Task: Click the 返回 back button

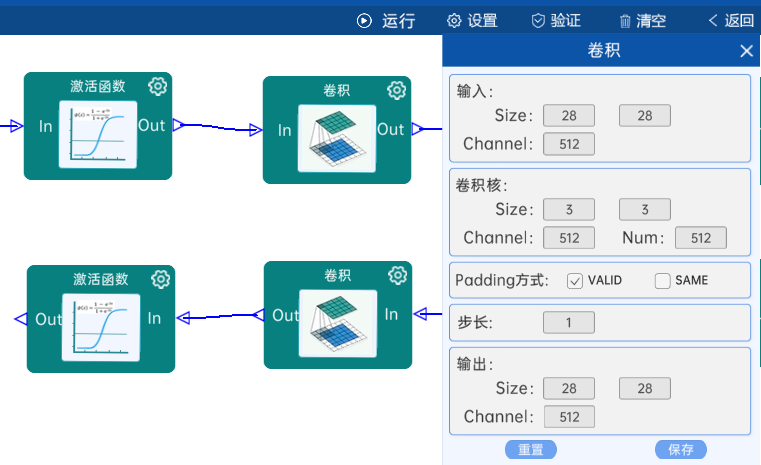Action: coord(731,21)
